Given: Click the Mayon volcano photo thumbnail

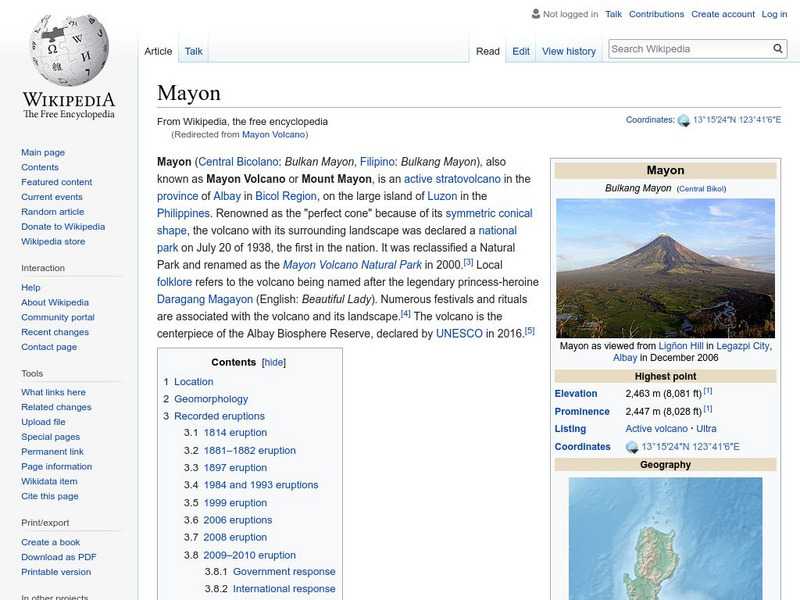Looking at the screenshot, I should pyautogui.click(x=668, y=265).
